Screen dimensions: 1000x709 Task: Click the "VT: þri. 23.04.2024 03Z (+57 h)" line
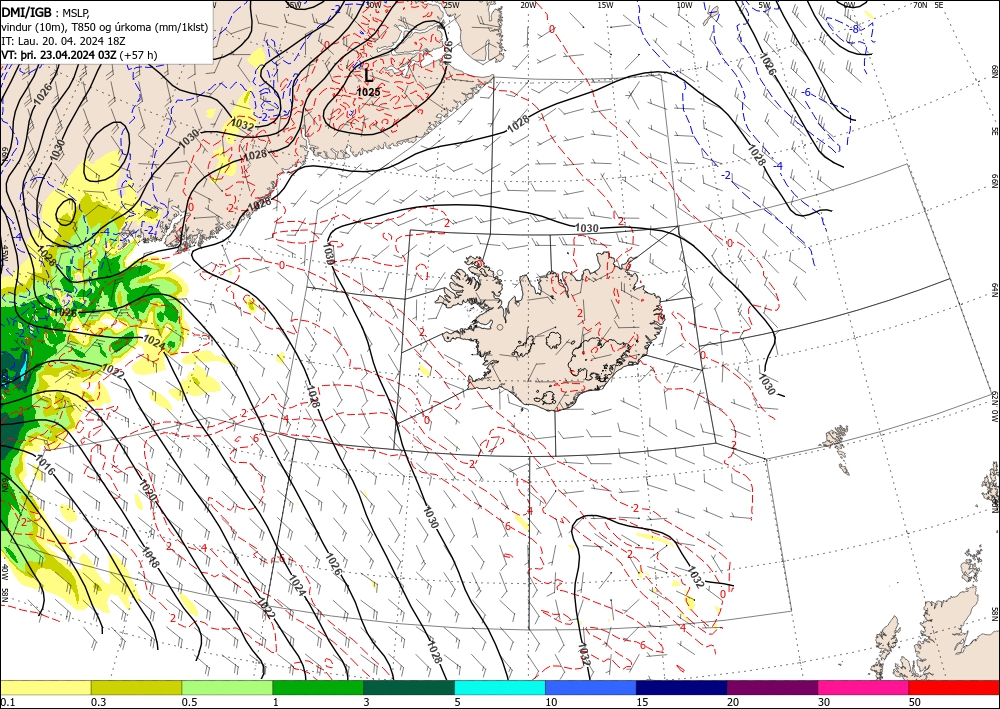[79, 55]
